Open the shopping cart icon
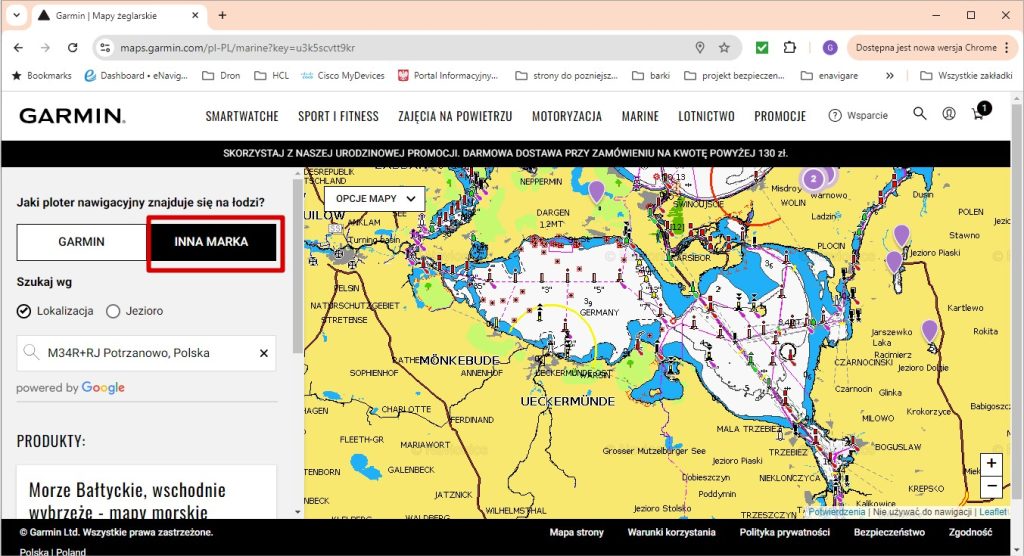 click(979, 114)
